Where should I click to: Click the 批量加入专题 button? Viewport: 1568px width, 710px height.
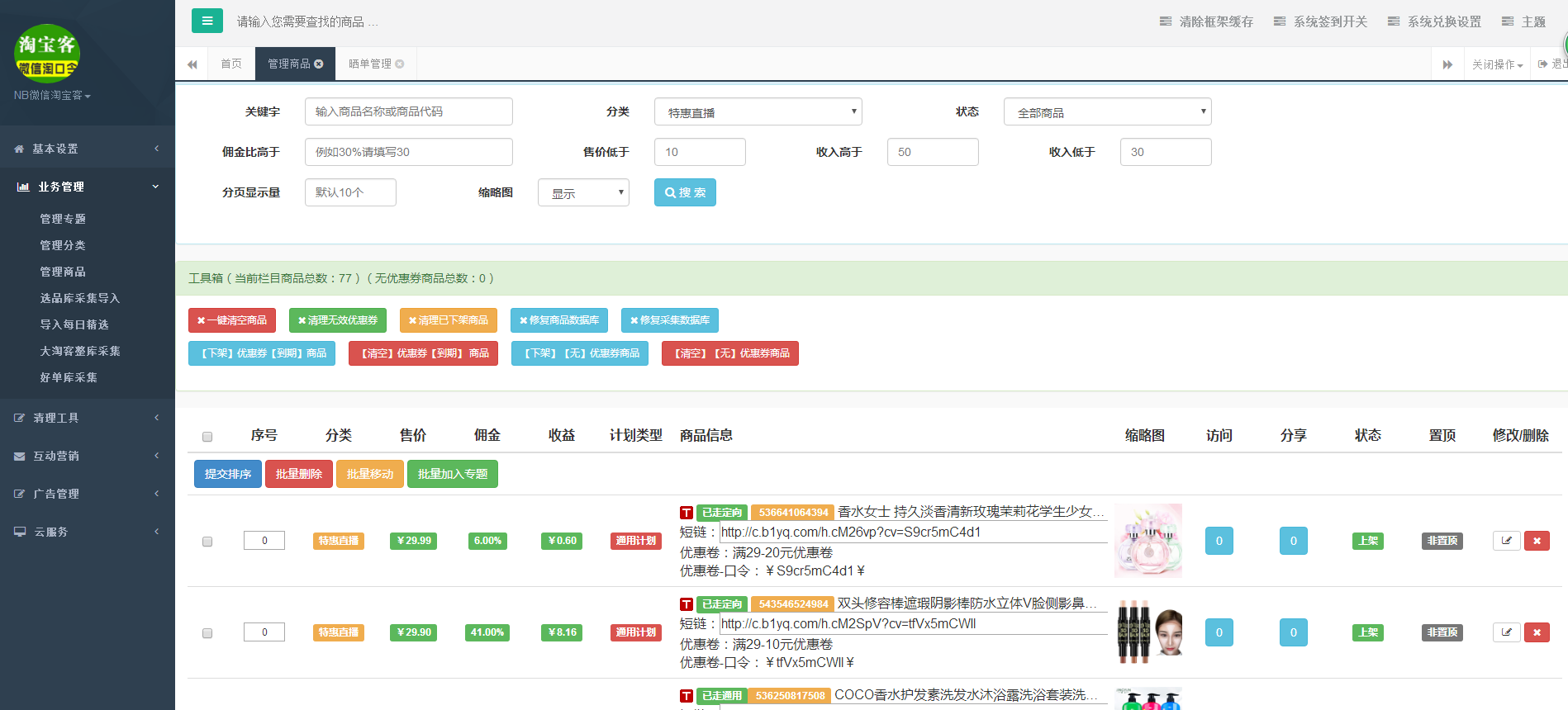coord(453,474)
